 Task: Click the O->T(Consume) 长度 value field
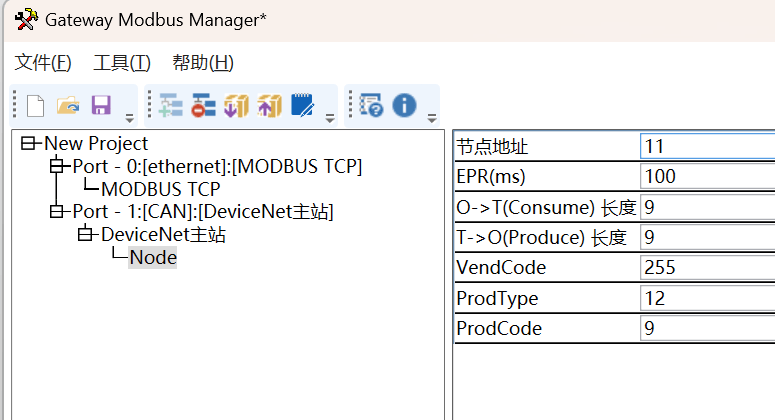(707, 207)
